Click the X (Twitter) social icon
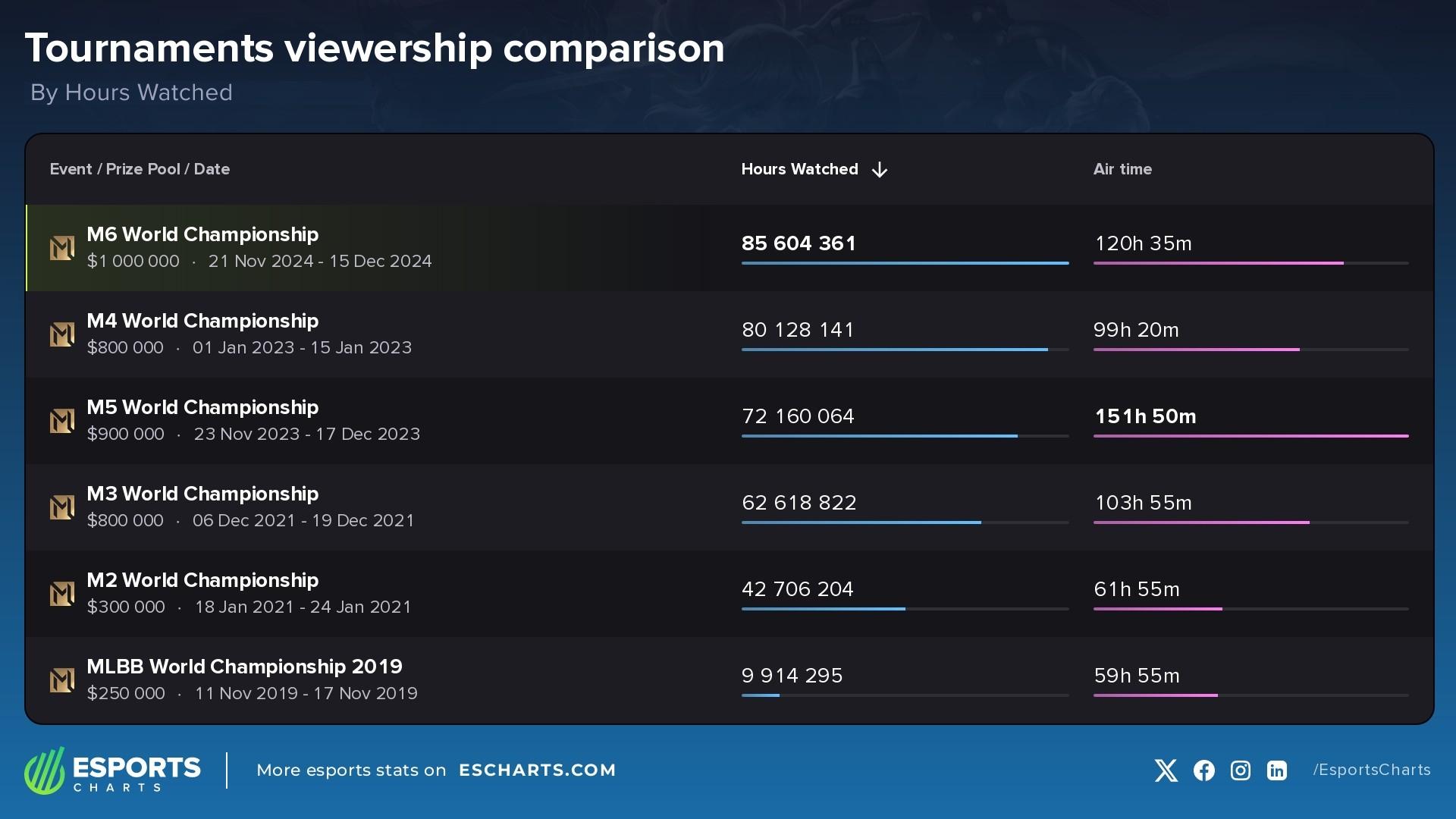1456x819 pixels. pyautogui.click(x=1166, y=770)
